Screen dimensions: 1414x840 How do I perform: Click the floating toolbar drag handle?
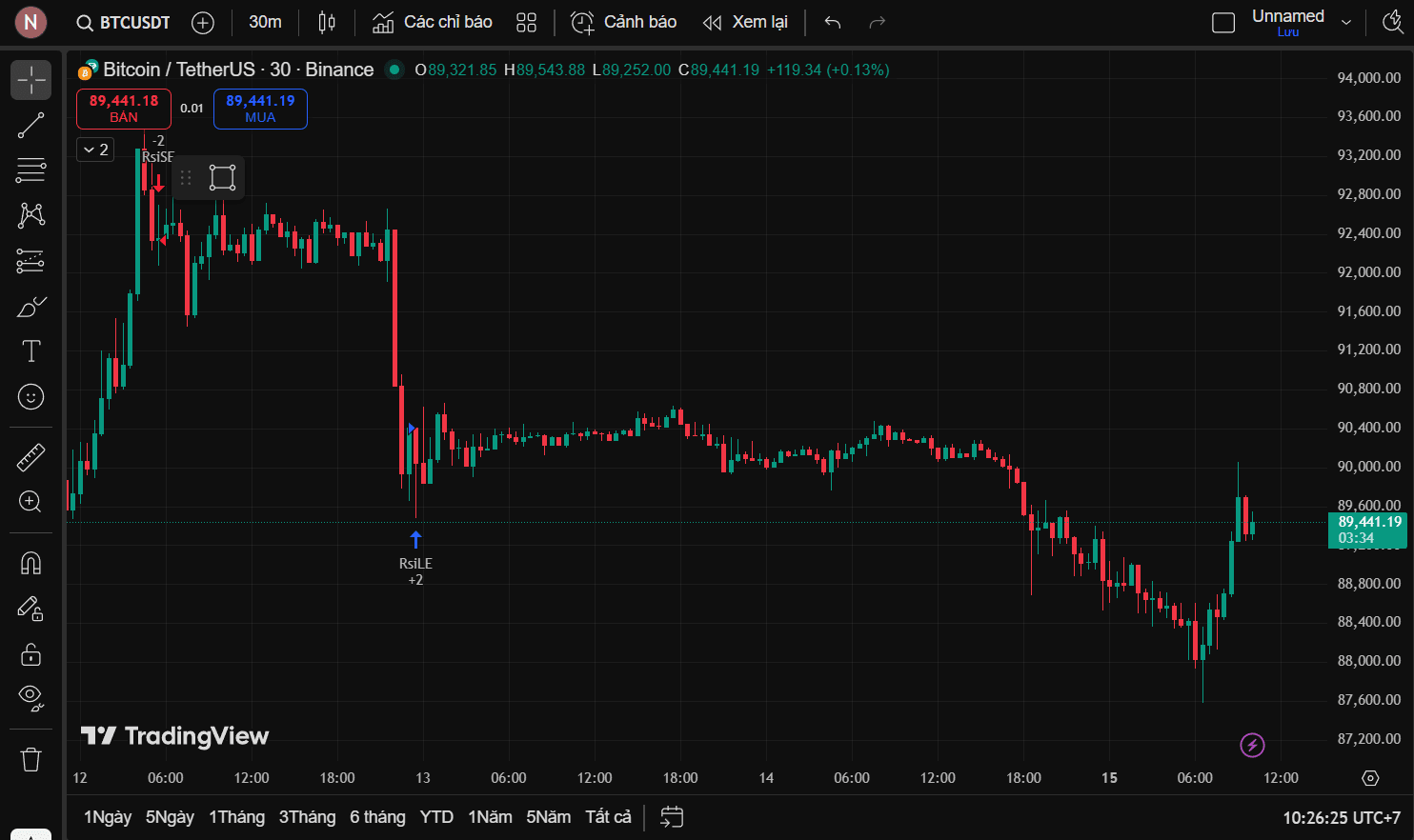tap(186, 178)
